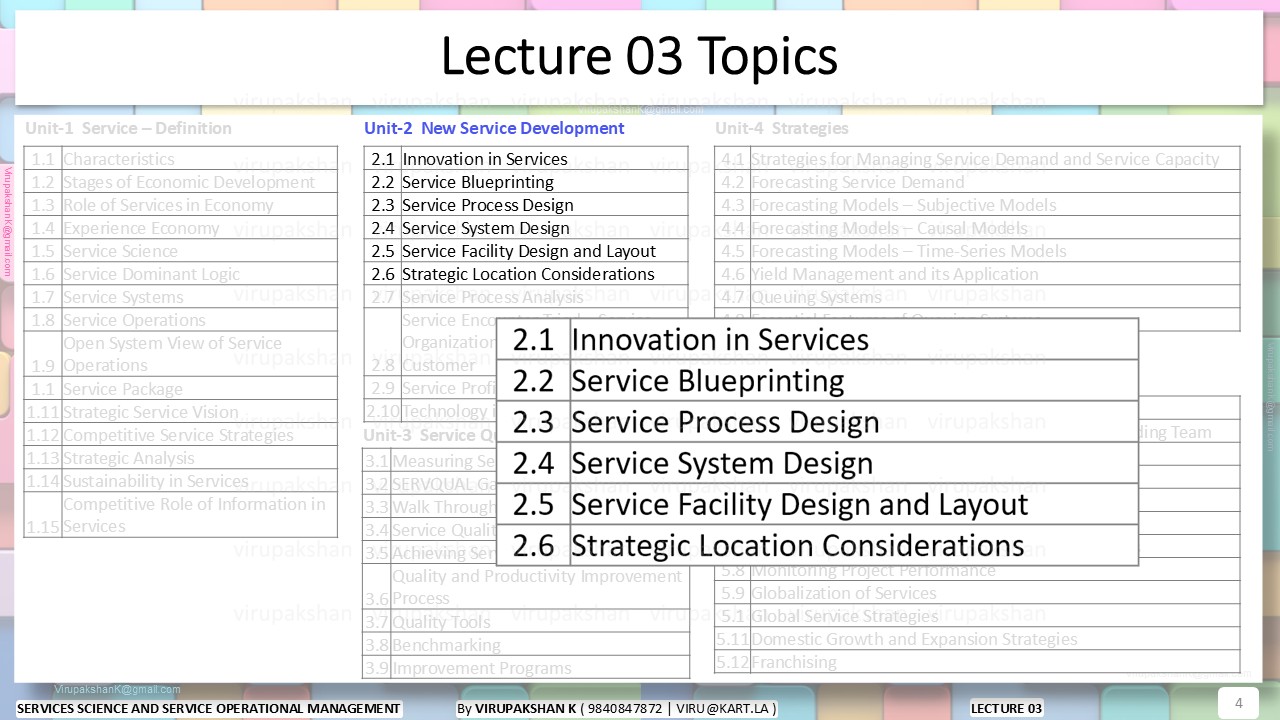Click the "Quality Tools" row

(526, 622)
